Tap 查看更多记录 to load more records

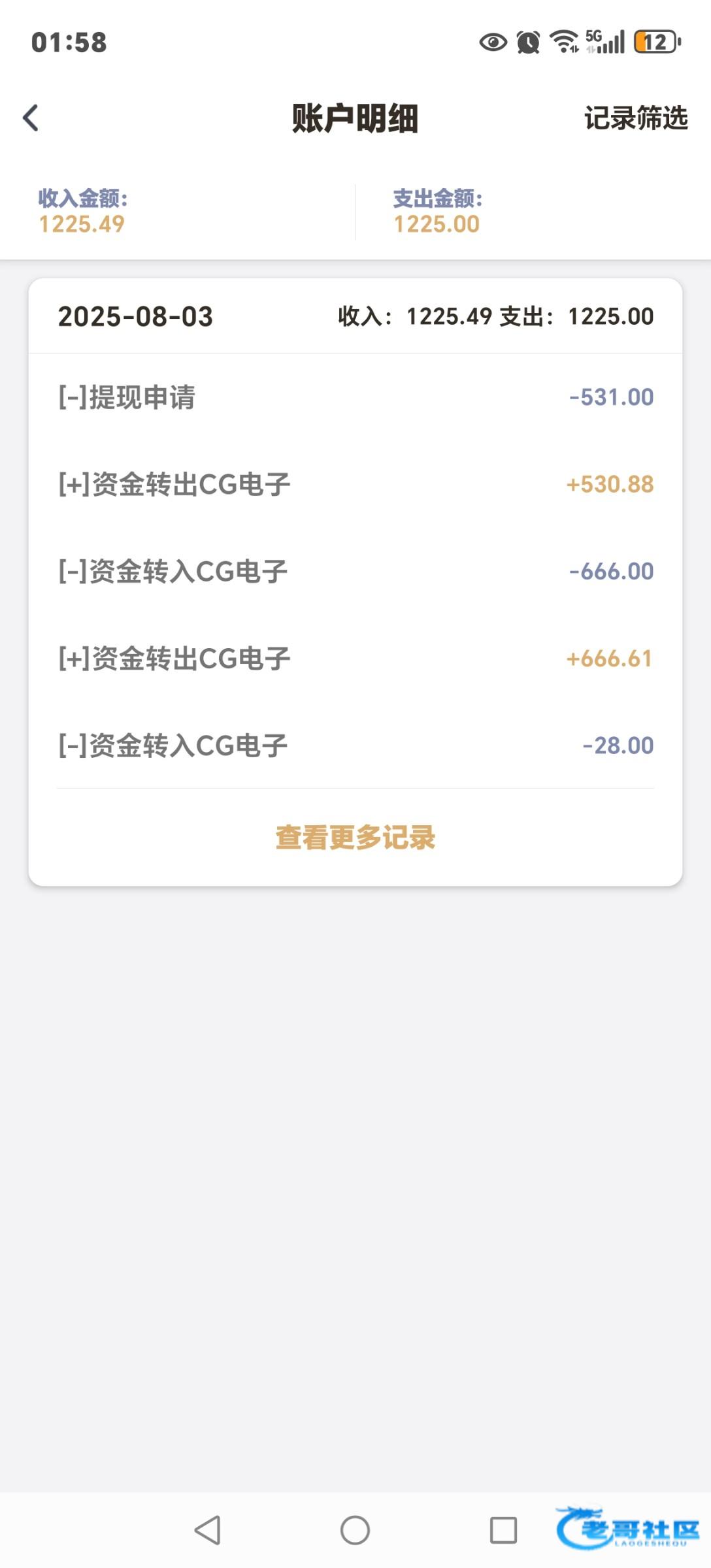355,837
